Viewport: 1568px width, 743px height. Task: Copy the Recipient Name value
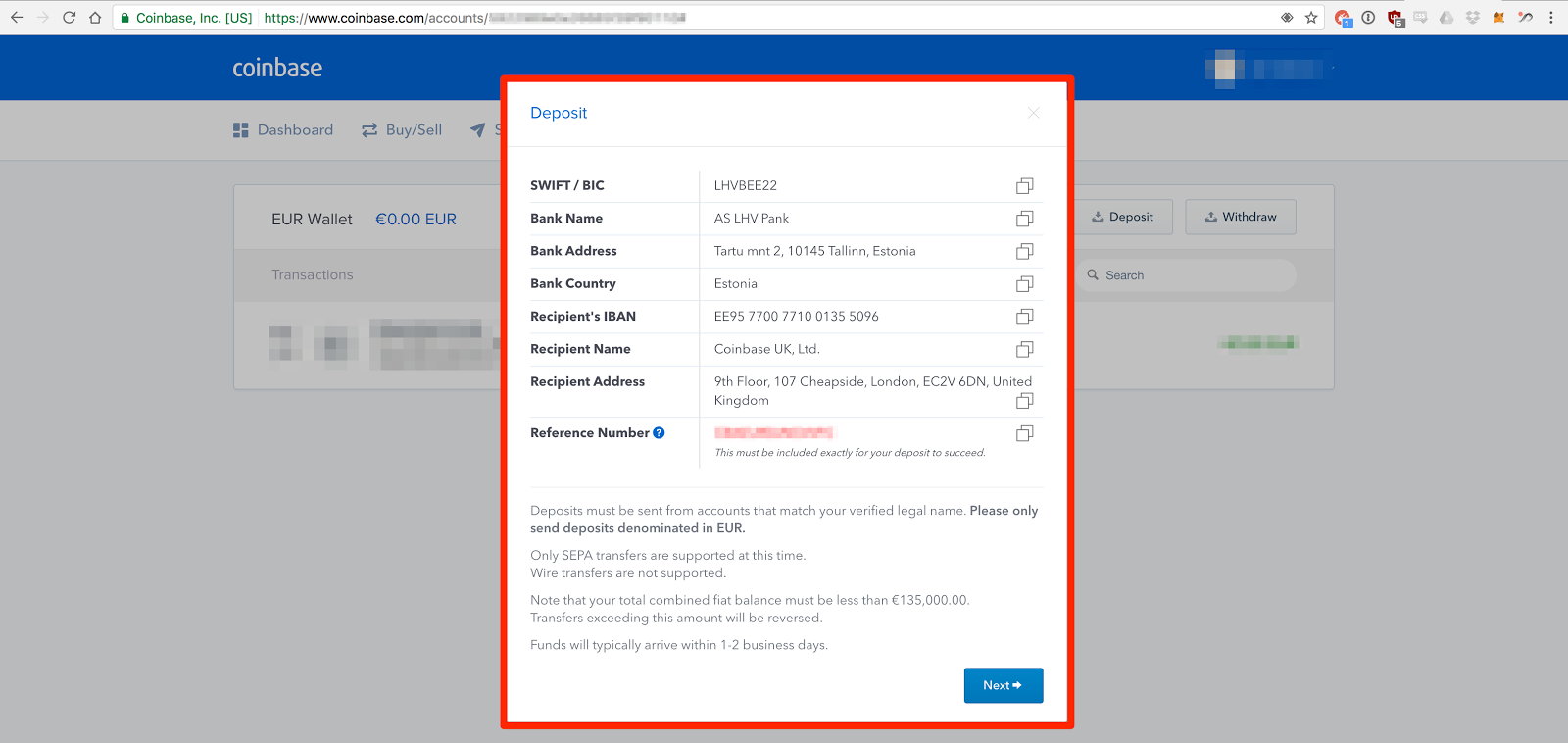click(1024, 349)
